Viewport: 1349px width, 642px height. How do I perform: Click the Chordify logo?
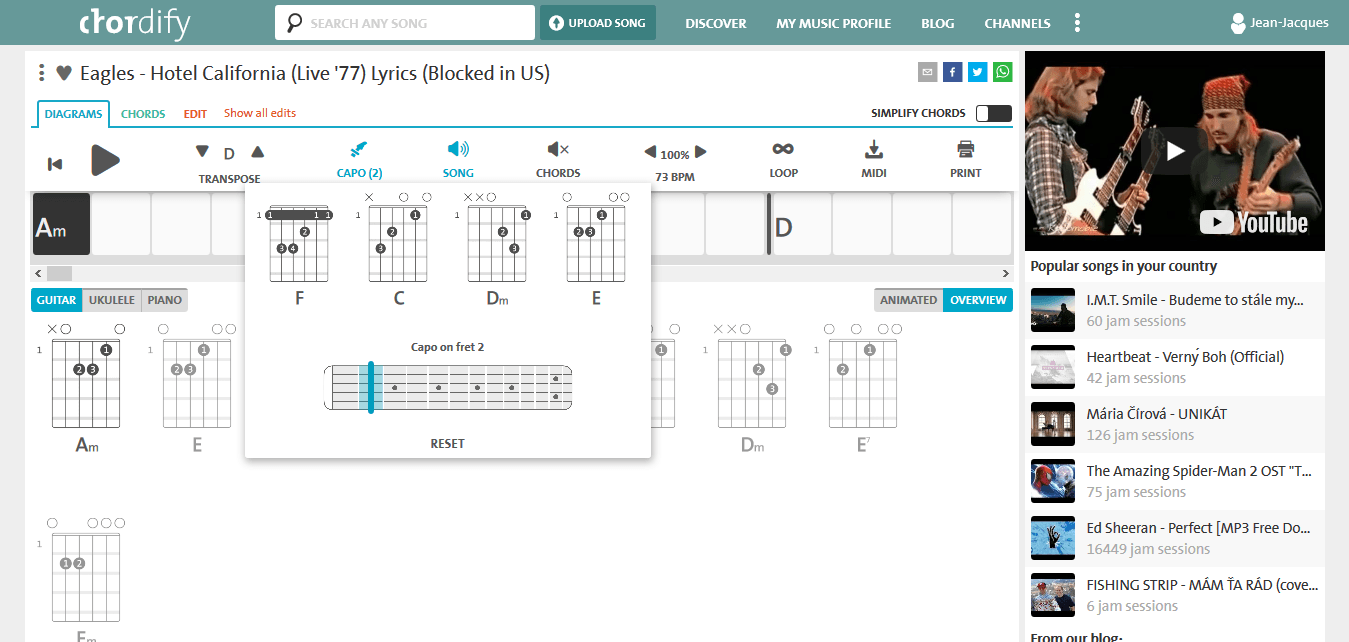click(135, 23)
